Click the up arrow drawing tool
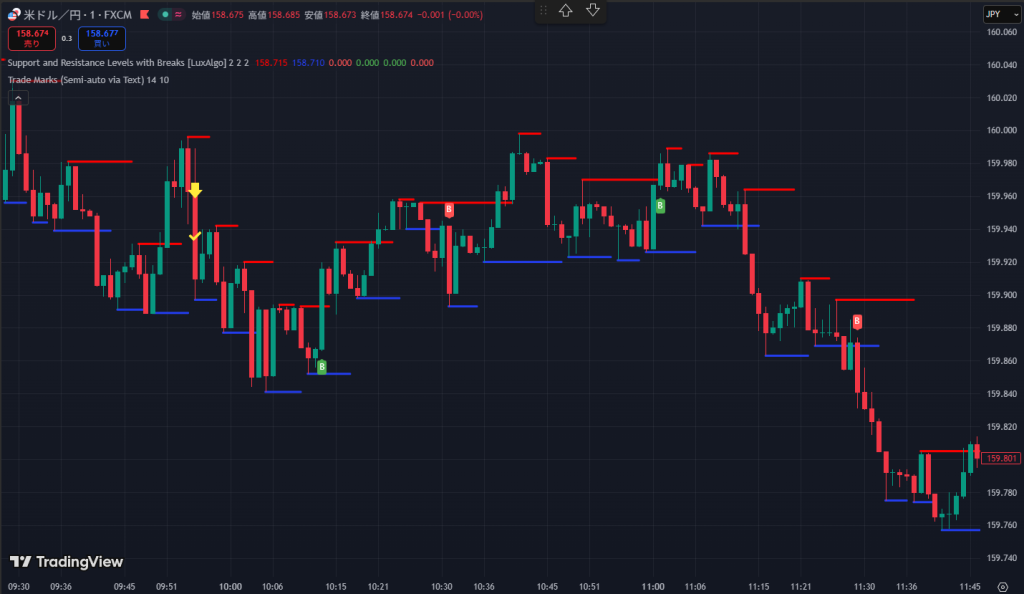This screenshot has width=1024, height=594. tap(566, 10)
